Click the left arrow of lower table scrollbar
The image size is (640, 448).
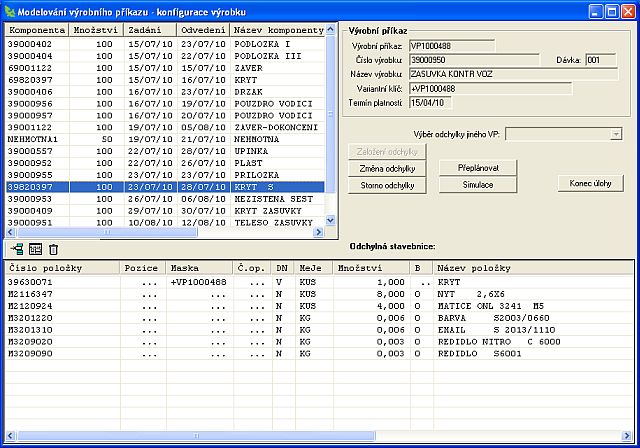click(11, 436)
